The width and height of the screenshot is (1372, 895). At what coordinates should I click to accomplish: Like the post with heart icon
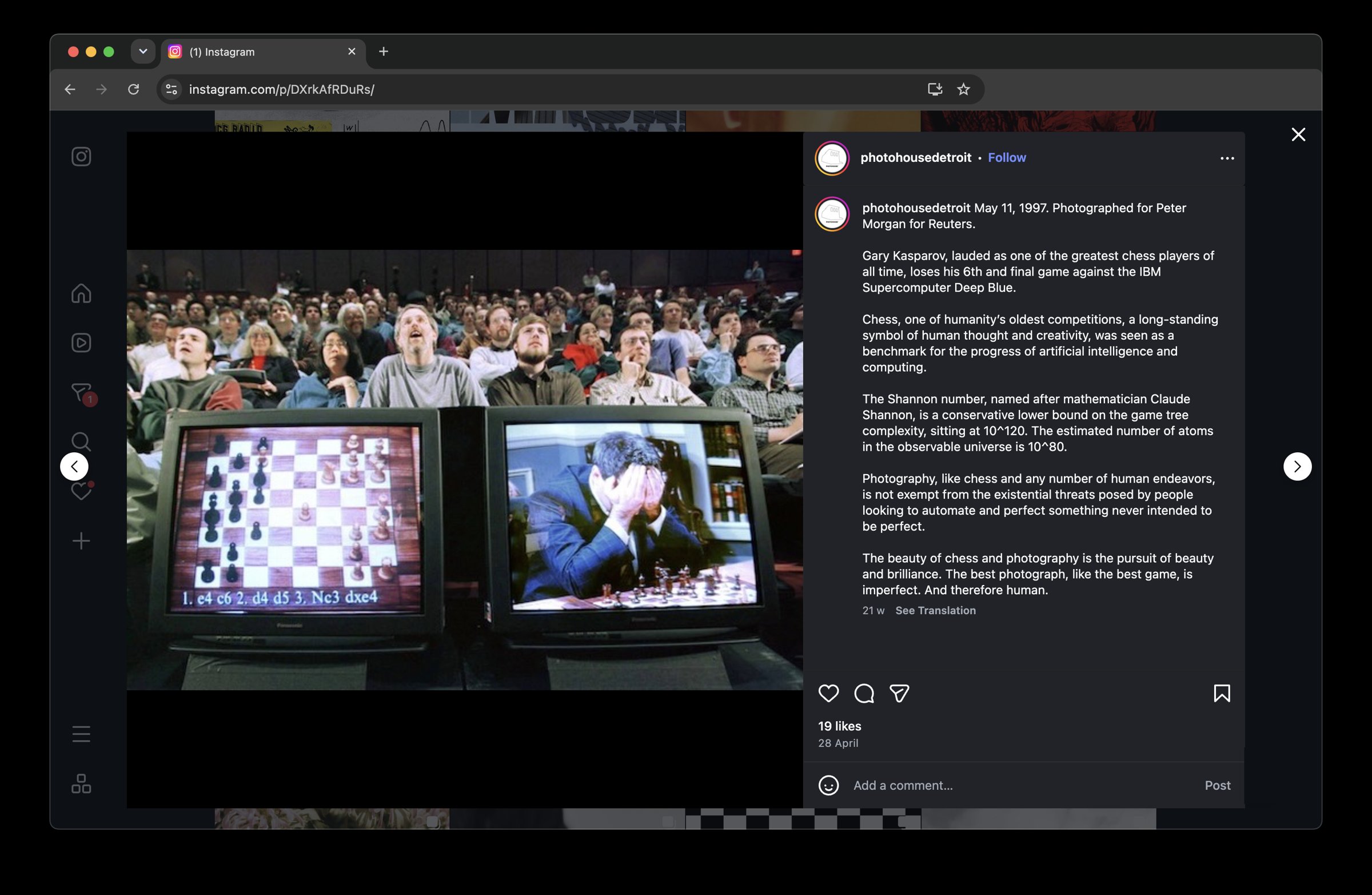click(x=828, y=693)
